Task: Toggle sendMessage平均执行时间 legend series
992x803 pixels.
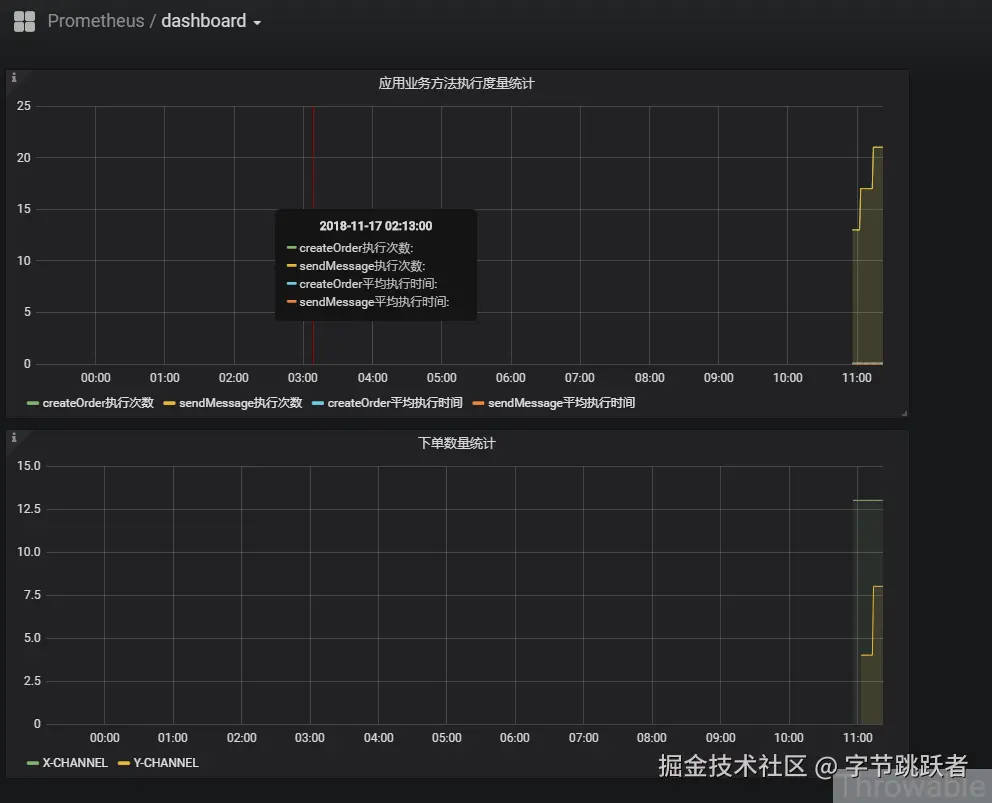Action: point(561,403)
